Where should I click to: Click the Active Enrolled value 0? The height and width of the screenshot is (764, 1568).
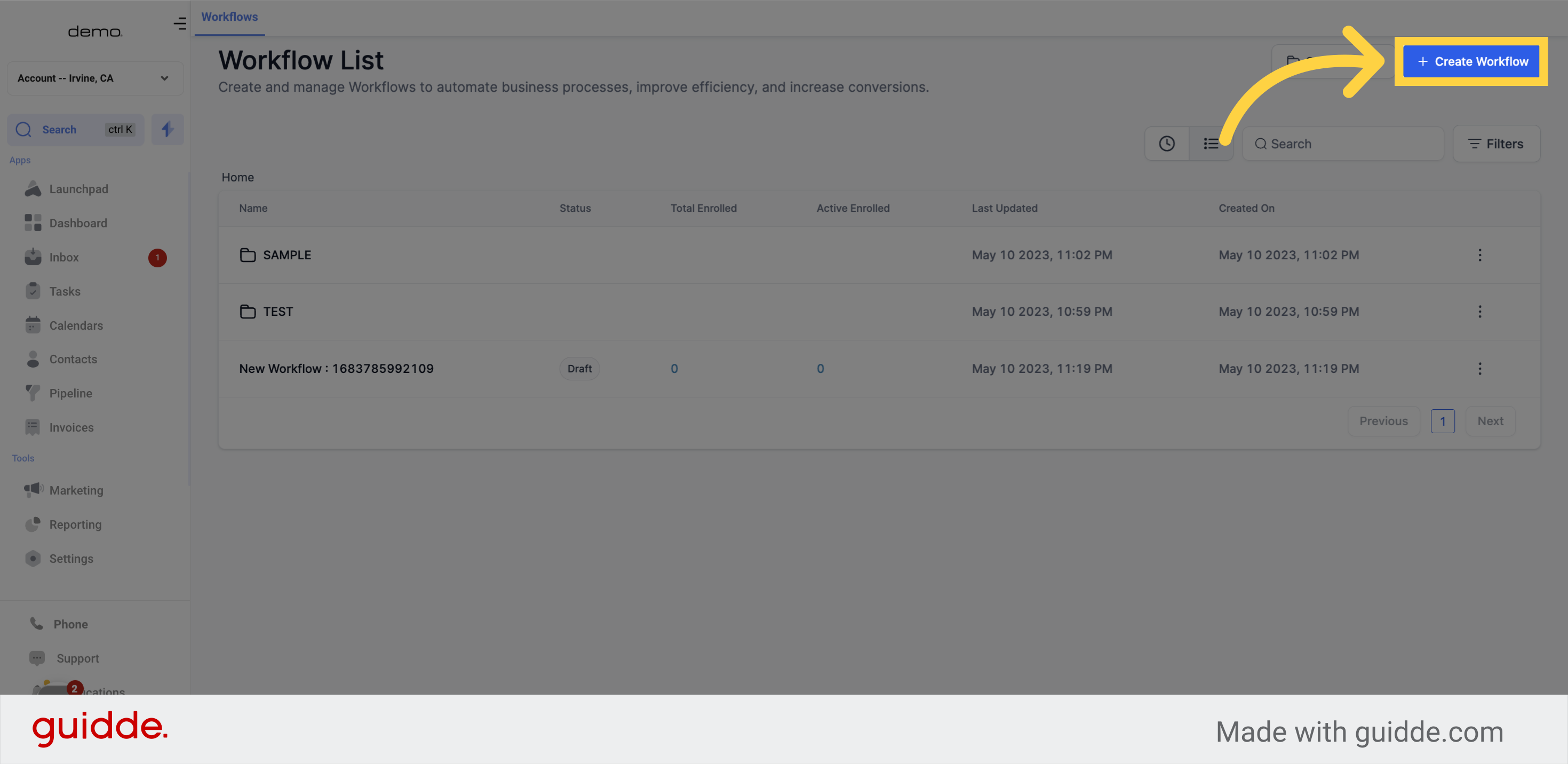point(820,368)
